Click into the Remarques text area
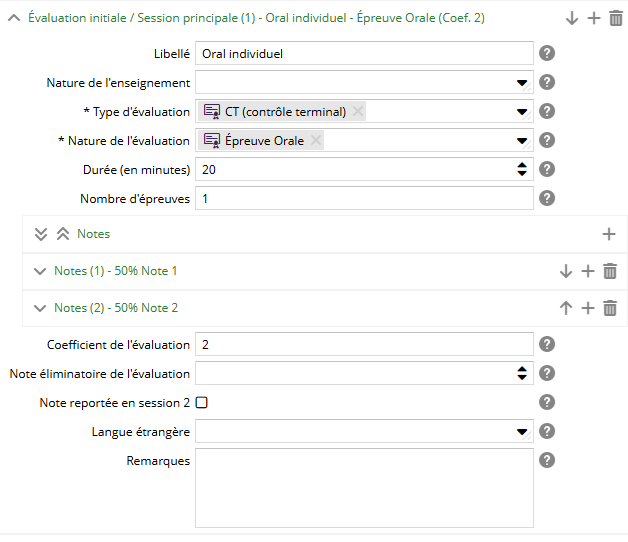The height and width of the screenshot is (542, 628). pos(364,487)
